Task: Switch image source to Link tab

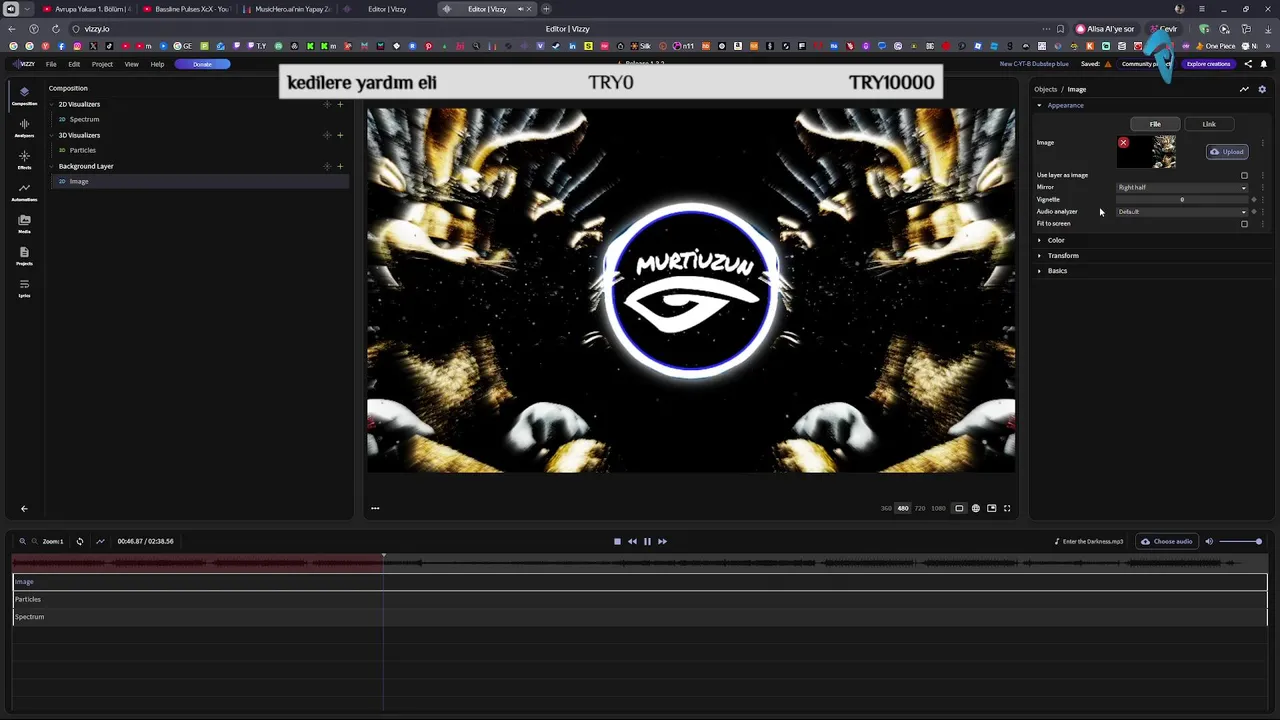Action: (x=1209, y=124)
